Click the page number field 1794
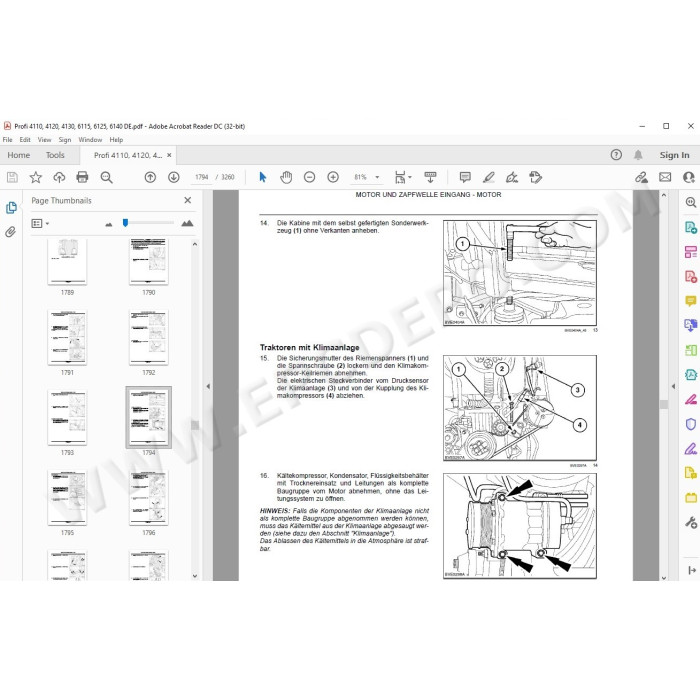700x700 pixels. coord(202,177)
